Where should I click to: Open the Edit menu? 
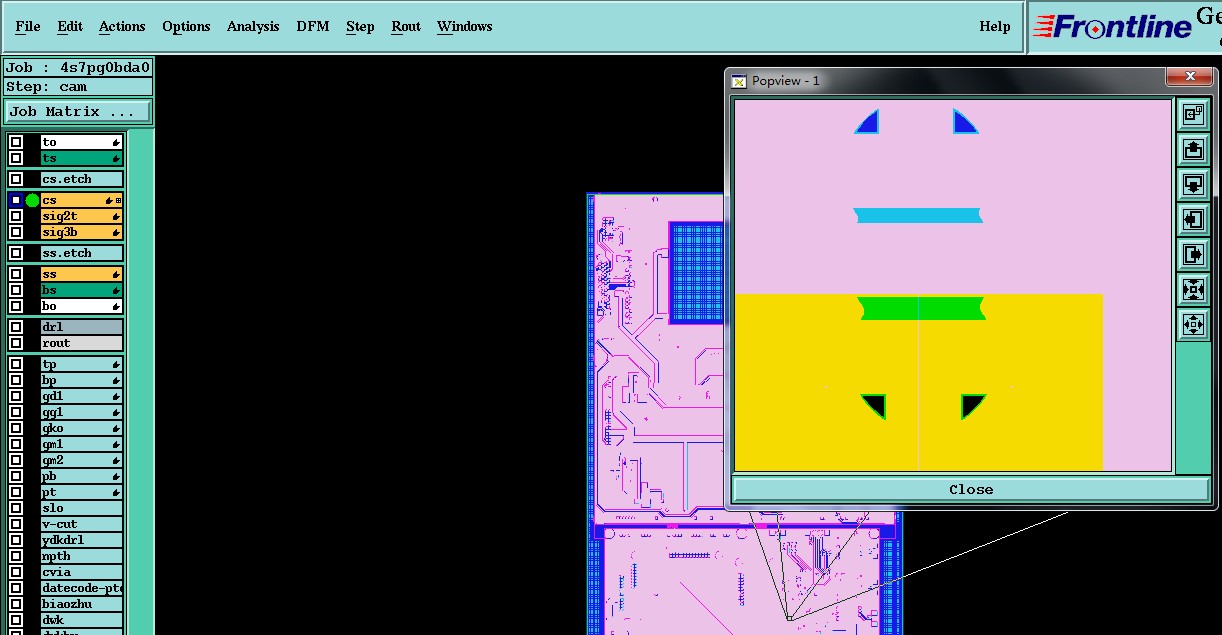70,26
